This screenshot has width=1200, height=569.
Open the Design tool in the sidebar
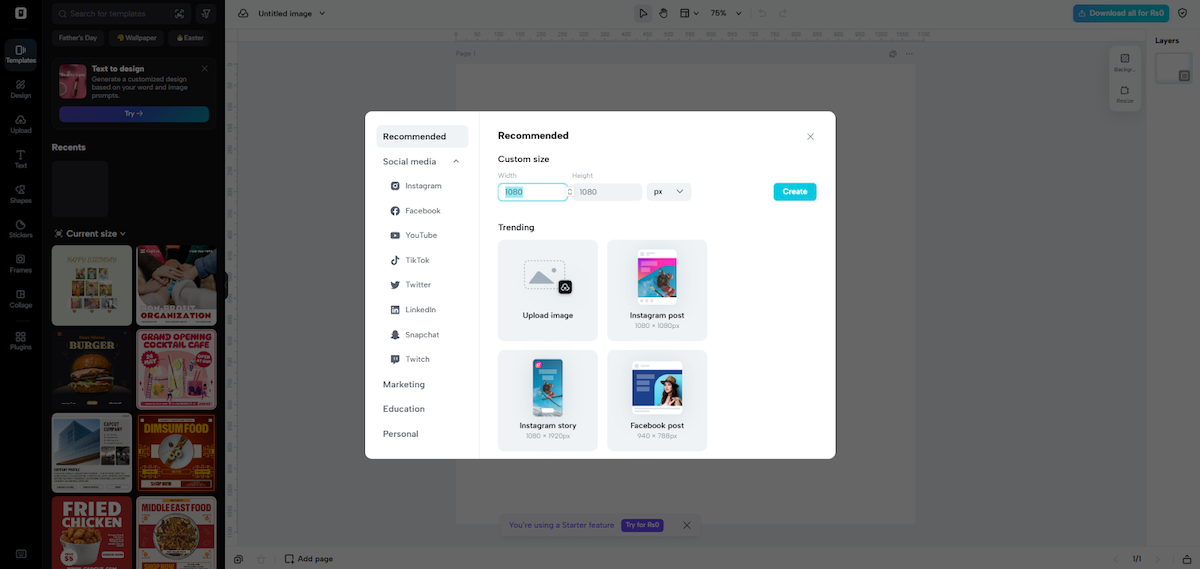click(20, 89)
